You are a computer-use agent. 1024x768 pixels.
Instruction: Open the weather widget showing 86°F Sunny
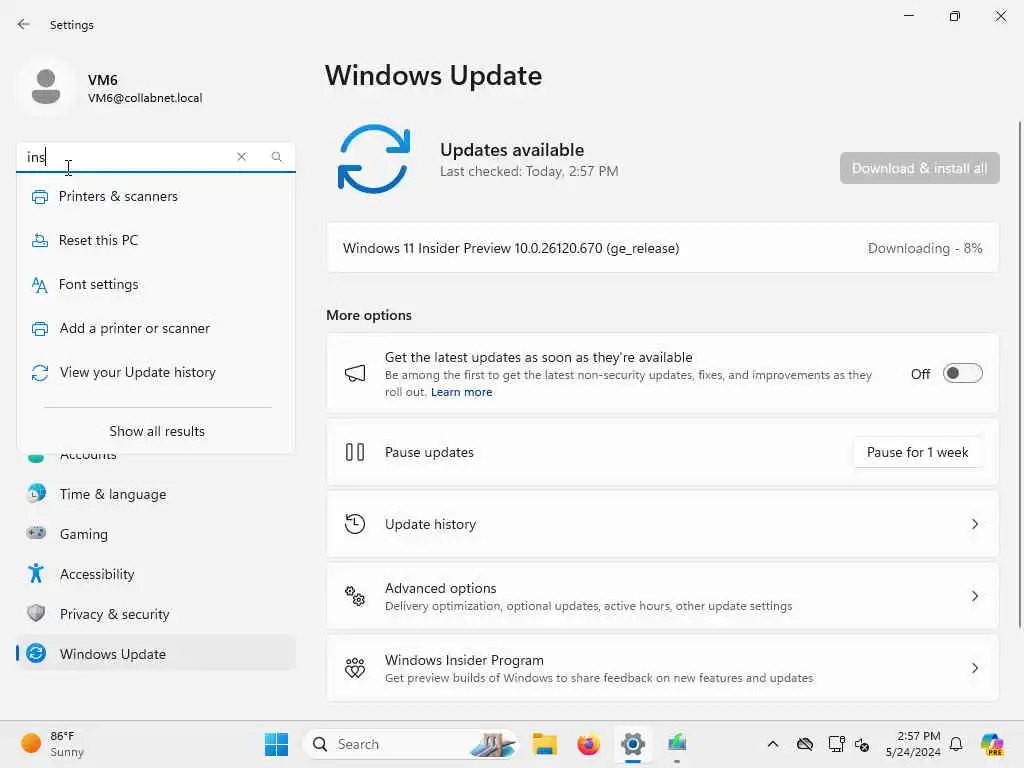click(52, 744)
